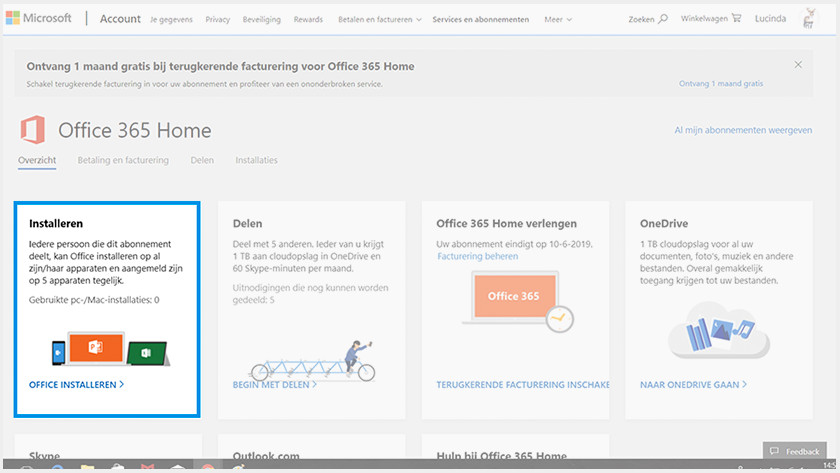This screenshot has width=840, height=473.
Task: Switch to the Delen tab
Action: 202,160
